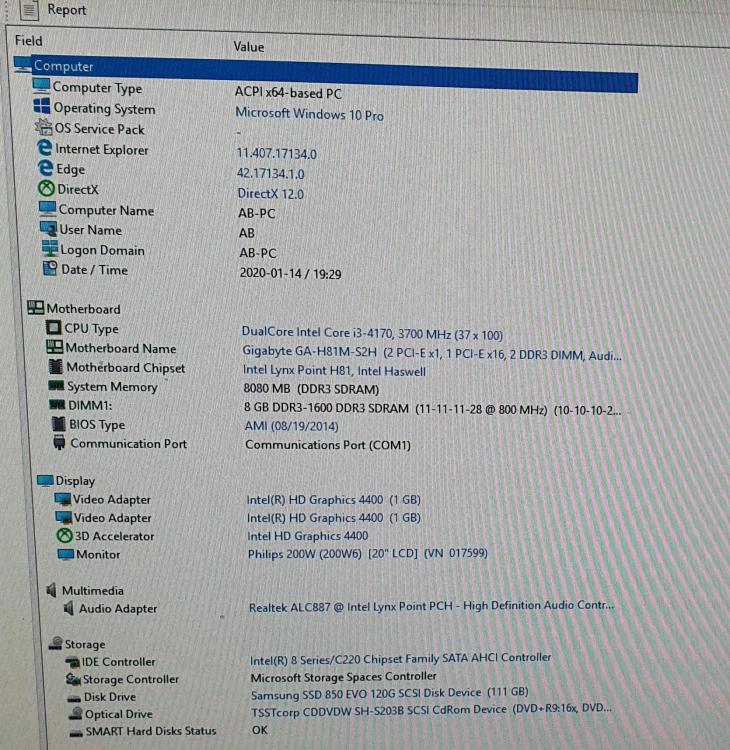Select the AB-PC Computer Name value
Screen dimensions: 730x750
click(257, 213)
